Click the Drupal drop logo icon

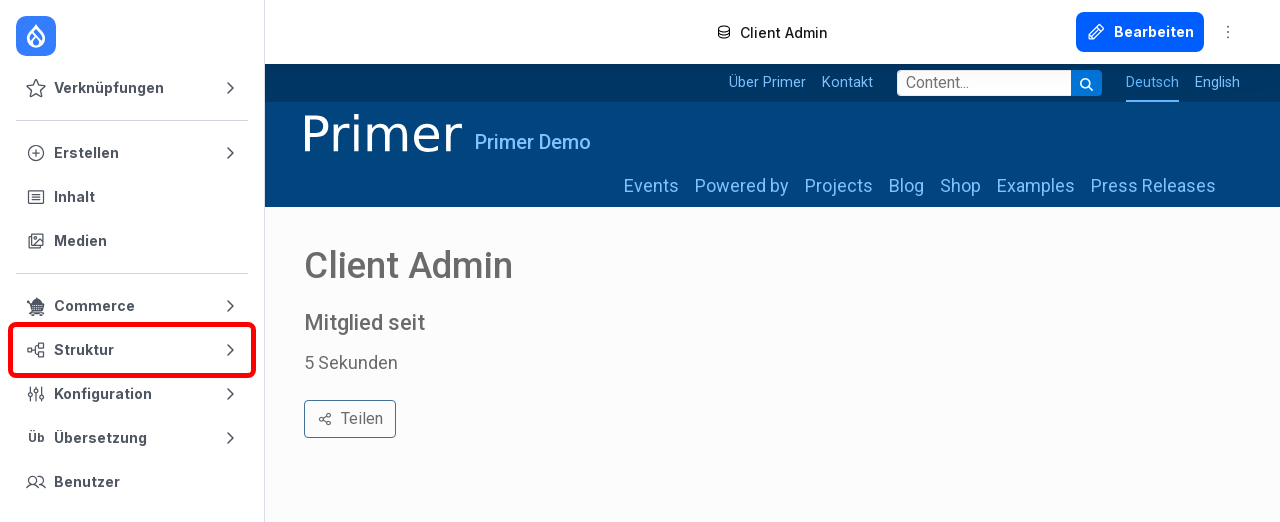(36, 36)
